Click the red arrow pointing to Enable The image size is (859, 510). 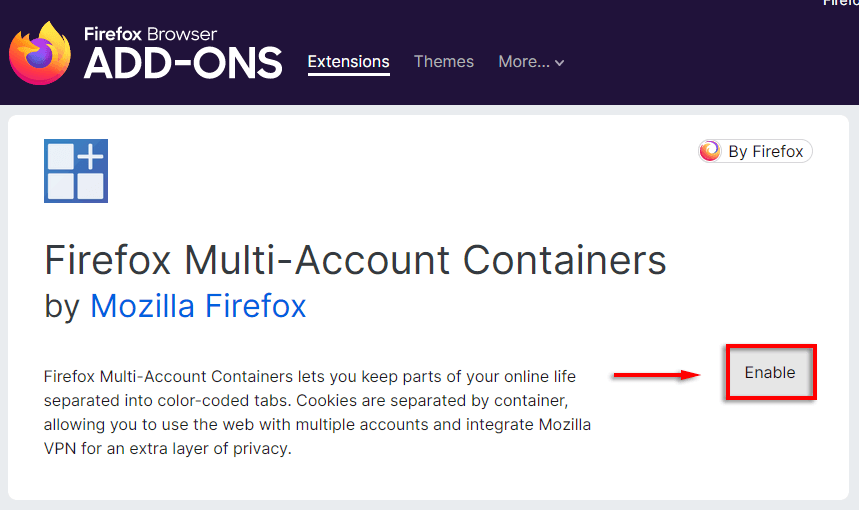tap(655, 375)
